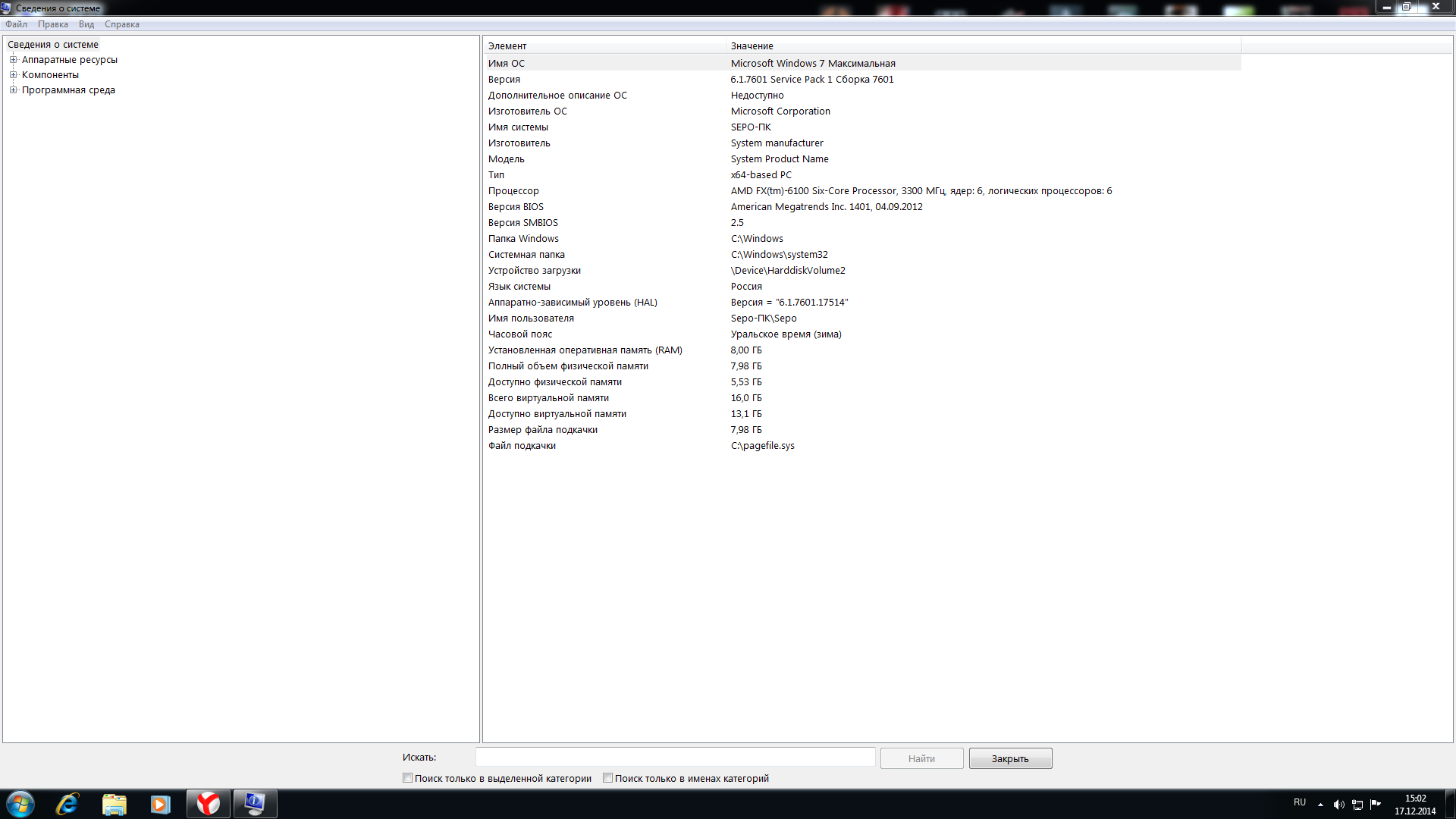Open volume speaker tray icon

(x=1338, y=805)
